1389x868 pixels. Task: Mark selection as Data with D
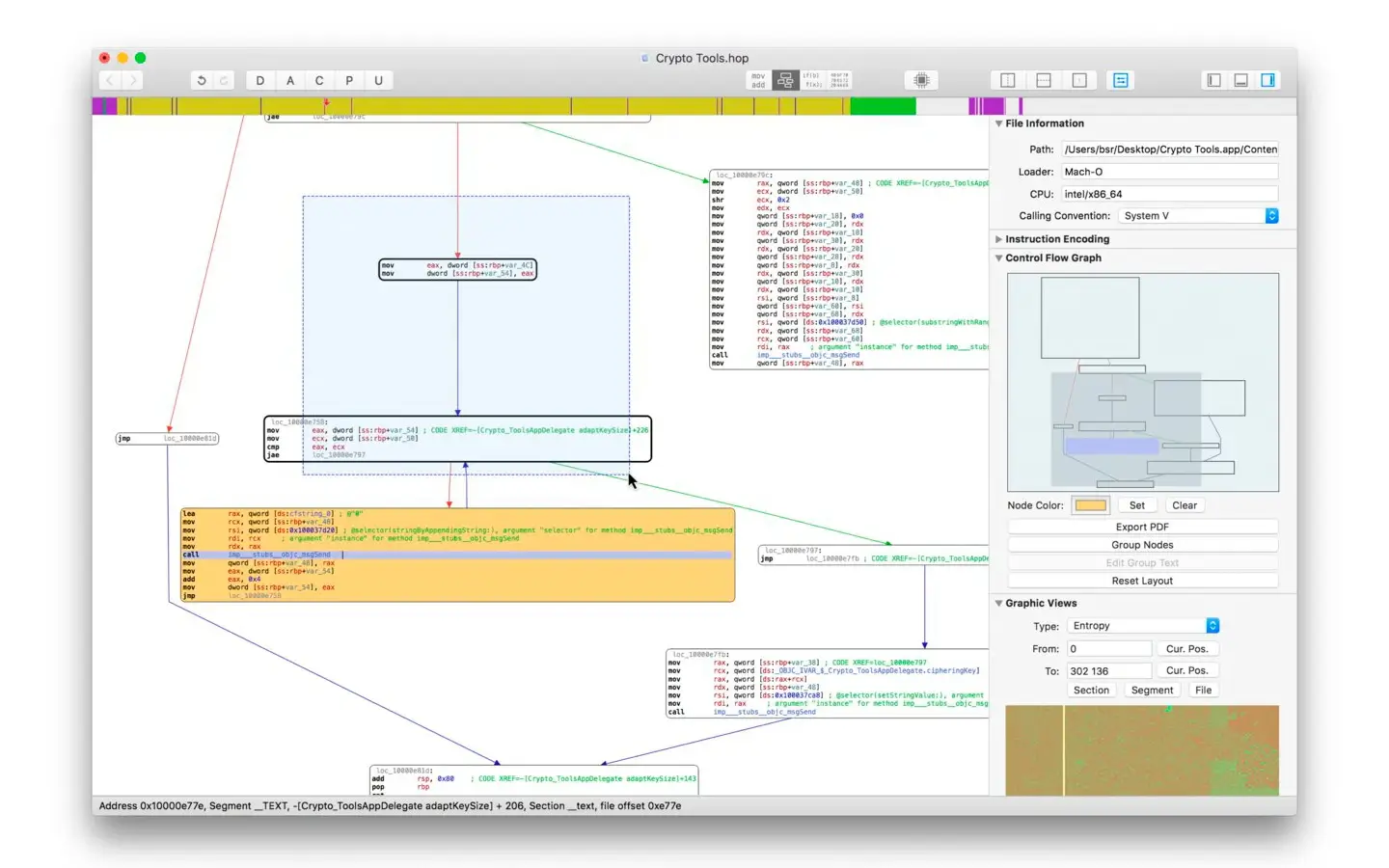tap(260, 81)
